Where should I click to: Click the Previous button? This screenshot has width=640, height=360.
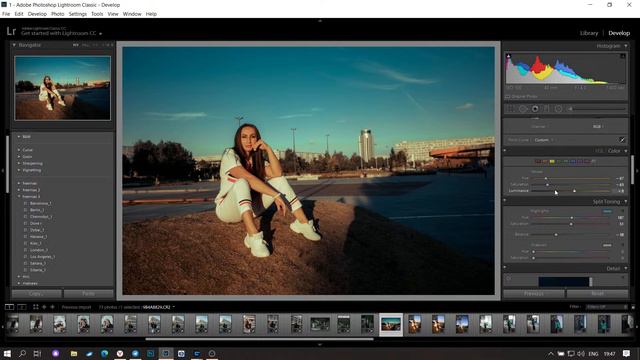click(x=534, y=293)
